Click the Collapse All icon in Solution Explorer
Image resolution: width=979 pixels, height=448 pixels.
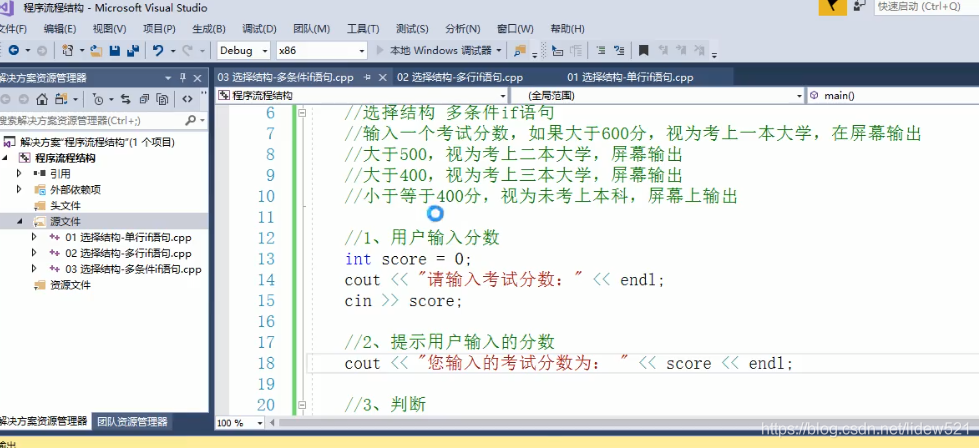(144, 99)
